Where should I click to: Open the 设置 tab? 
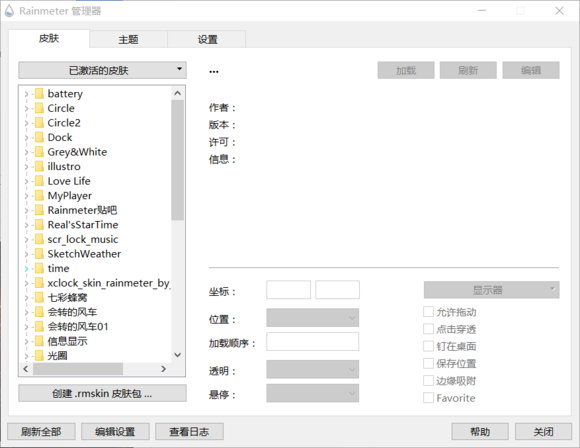(x=207, y=39)
